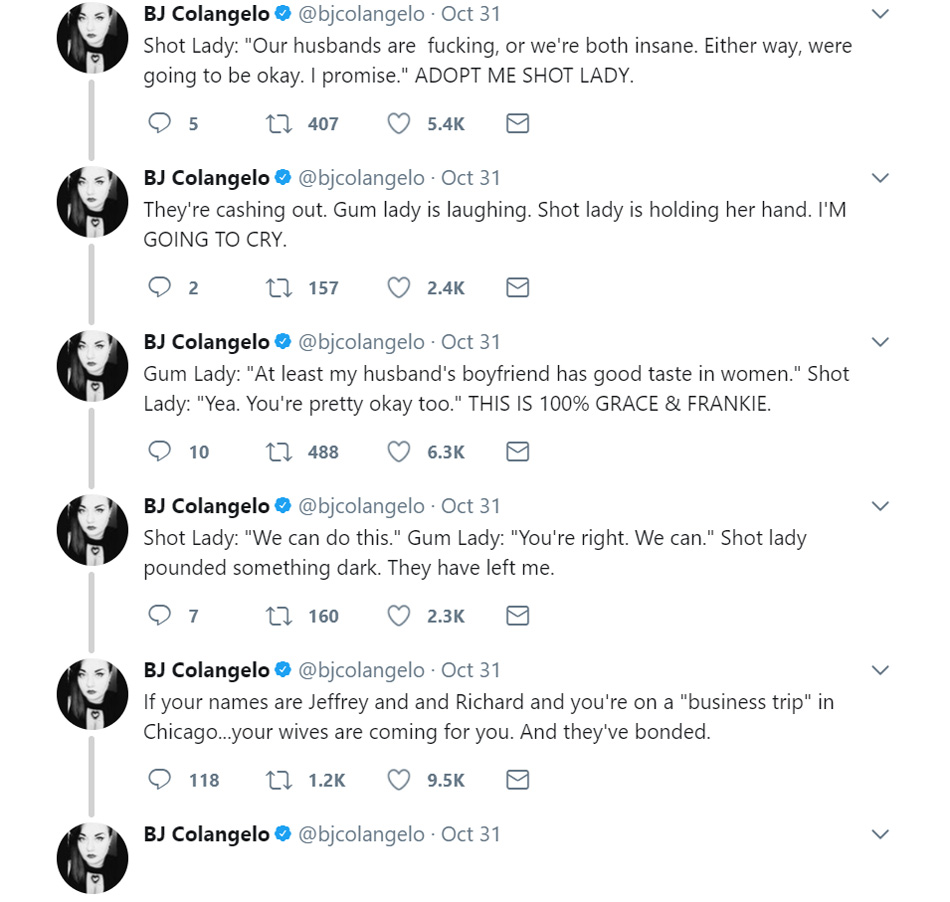Open the dropdown arrow on the Jeffrey and Richard tweet
Image resolution: width=950 pixels, height=902 pixels.
(x=880, y=670)
